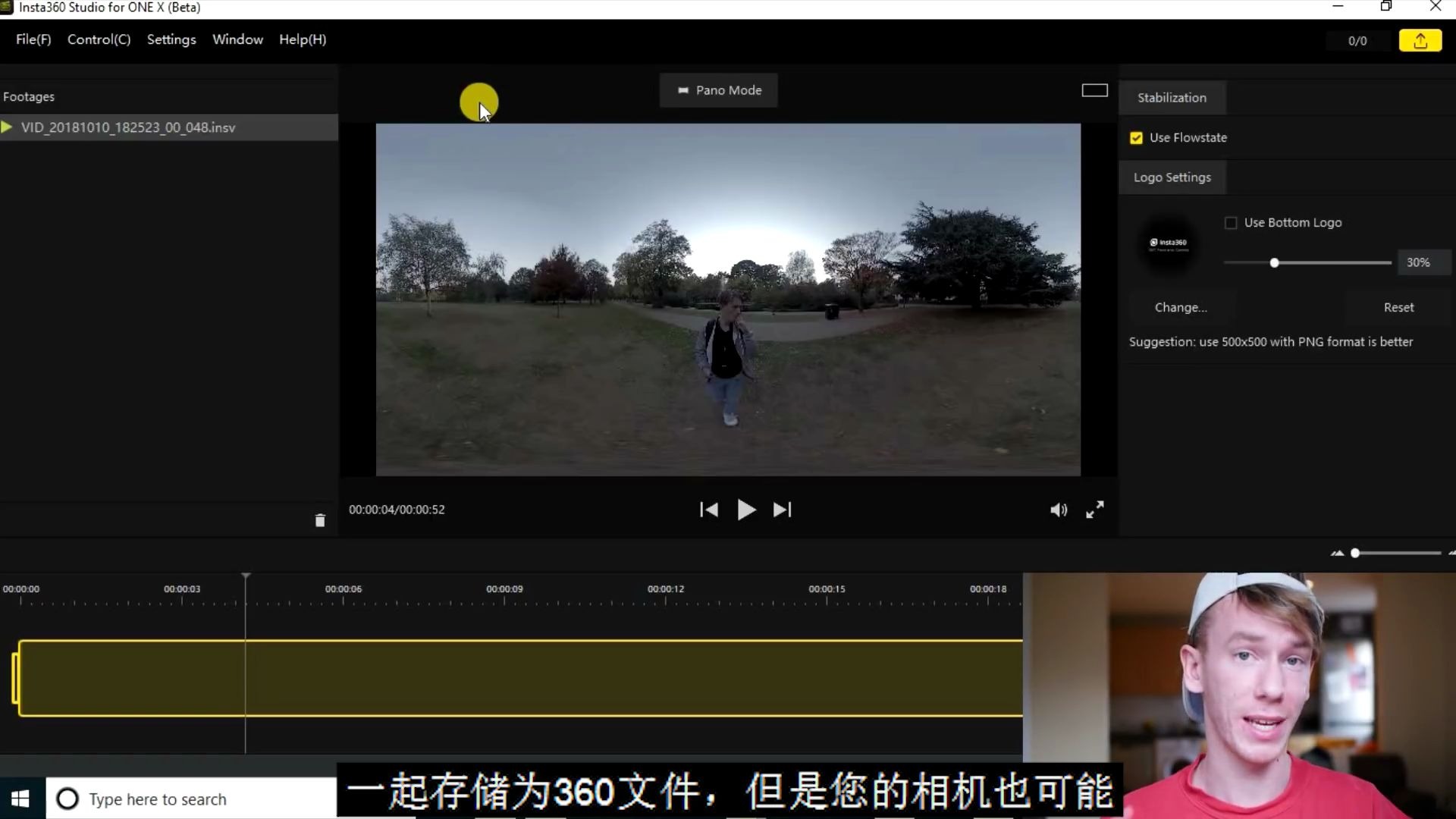1456x819 pixels.
Task: Click the timeline ruler at 00:00:06
Action: point(343,589)
